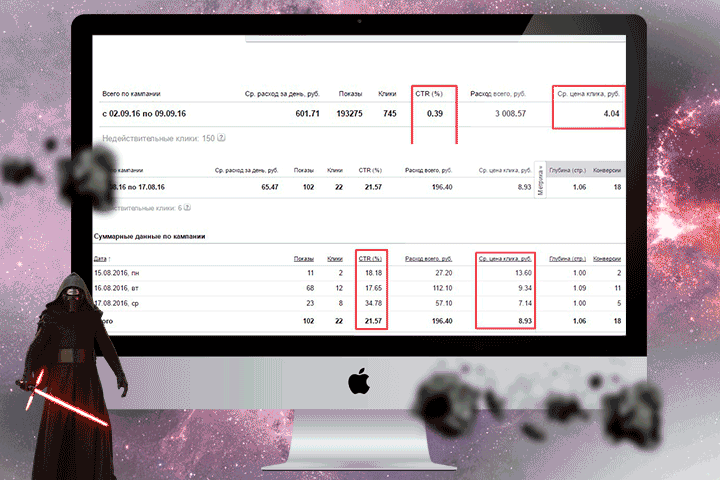720x480 pixels.
Task: Select conversions 5 in 17.08.2016 row
Action: [619, 303]
